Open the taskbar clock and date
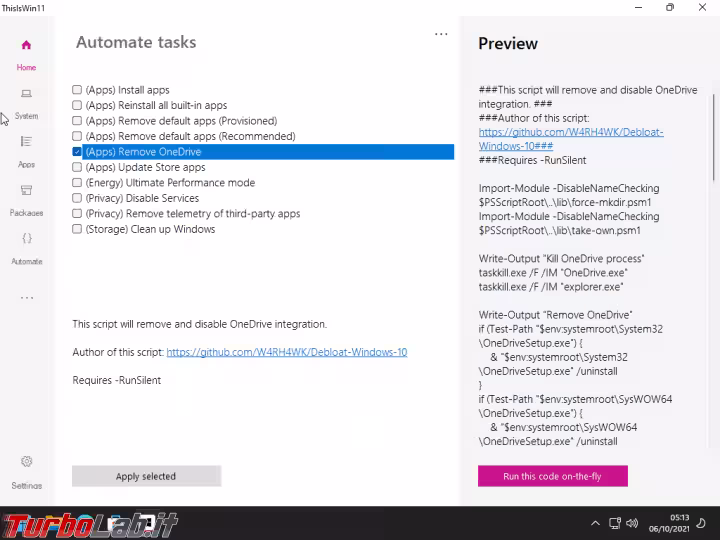Viewport: 720px width, 540px height. (x=669, y=523)
